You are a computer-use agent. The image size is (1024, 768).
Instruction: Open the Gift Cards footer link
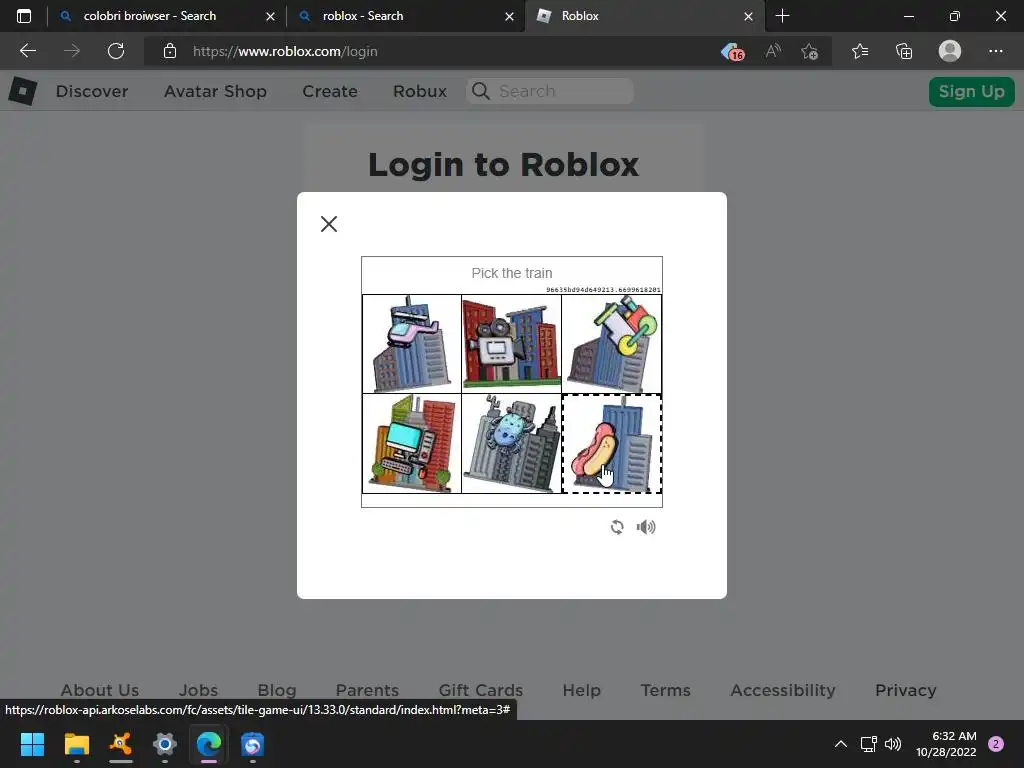click(x=481, y=690)
